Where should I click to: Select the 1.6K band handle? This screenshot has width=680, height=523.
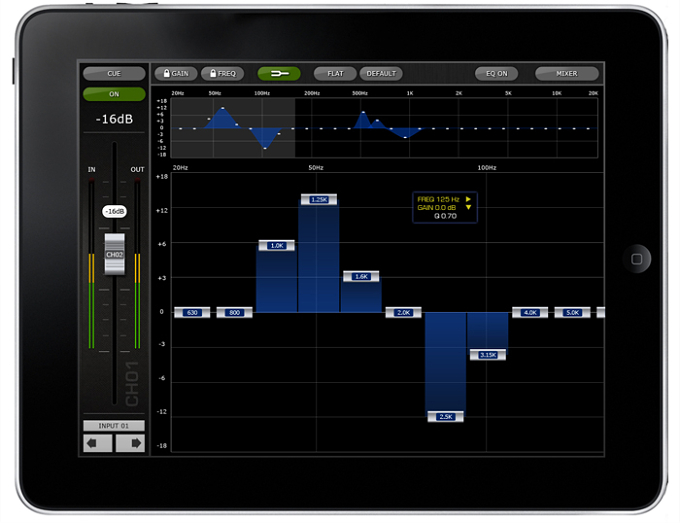pyautogui.click(x=361, y=276)
